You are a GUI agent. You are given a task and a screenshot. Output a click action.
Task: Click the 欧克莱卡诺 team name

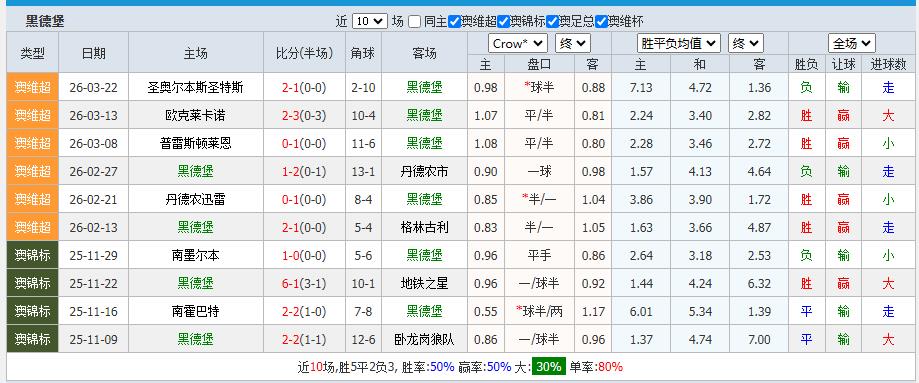pos(196,116)
